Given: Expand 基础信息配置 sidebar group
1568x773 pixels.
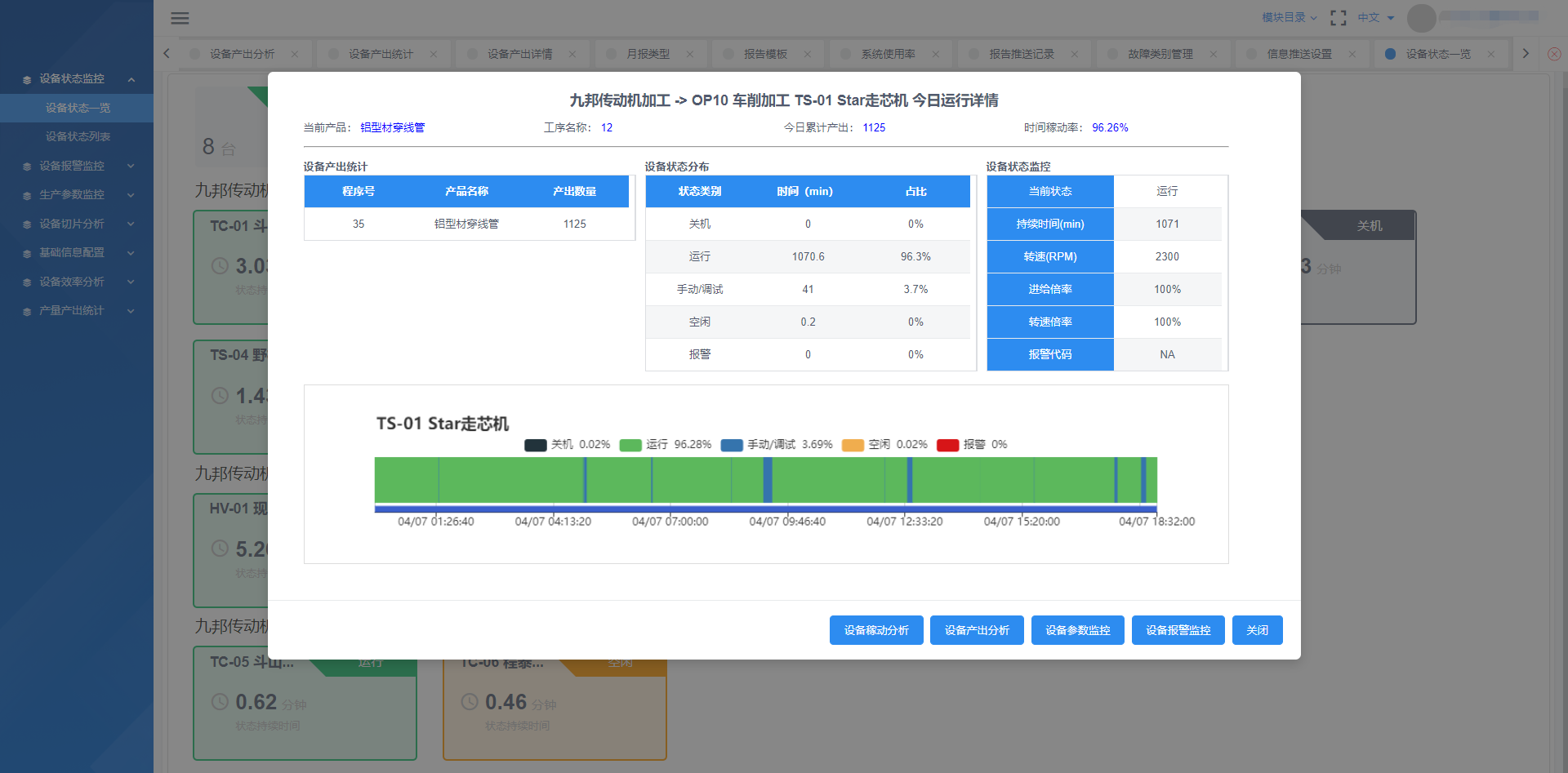Looking at the screenshot, I should pyautogui.click(x=77, y=252).
